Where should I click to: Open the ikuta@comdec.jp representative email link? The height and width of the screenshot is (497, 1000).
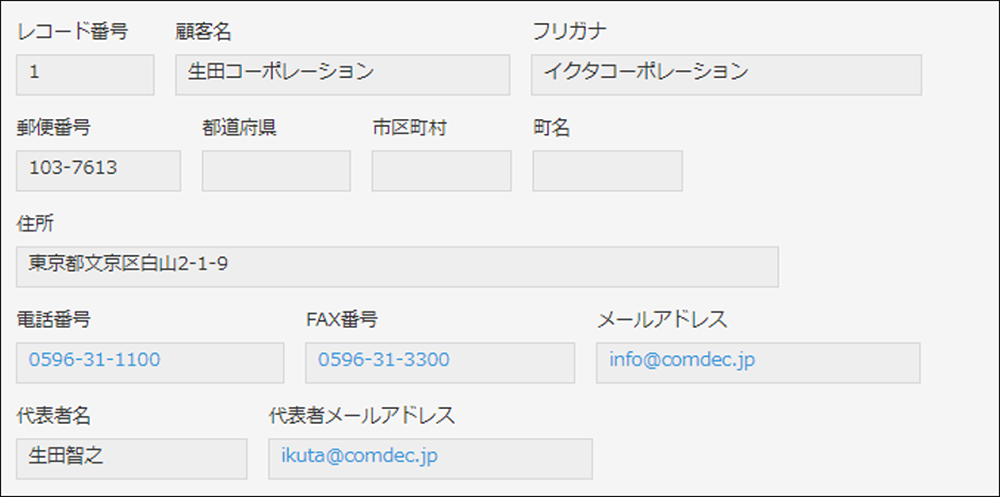pyautogui.click(x=359, y=456)
